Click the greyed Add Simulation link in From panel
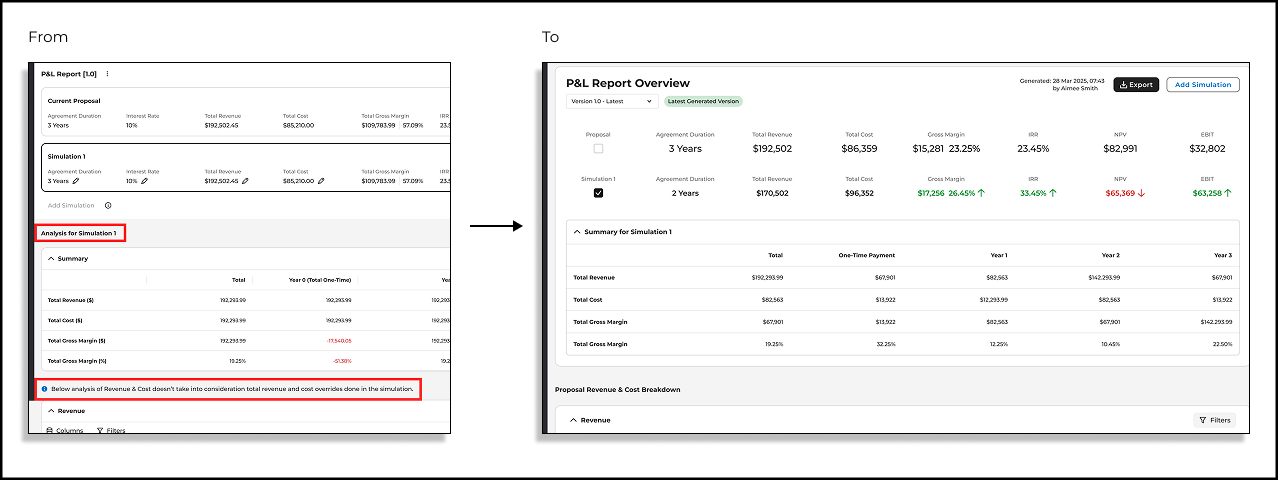 coord(71,205)
